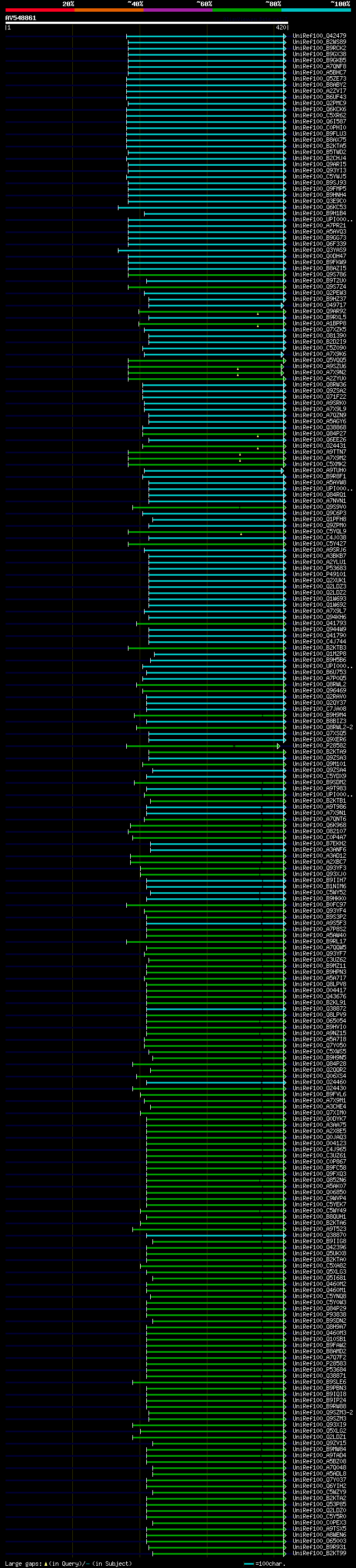Open entry UniRef100_Q6I587
Viewport: 356px width, 1568px height.
pyautogui.click(x=319, y=122)
